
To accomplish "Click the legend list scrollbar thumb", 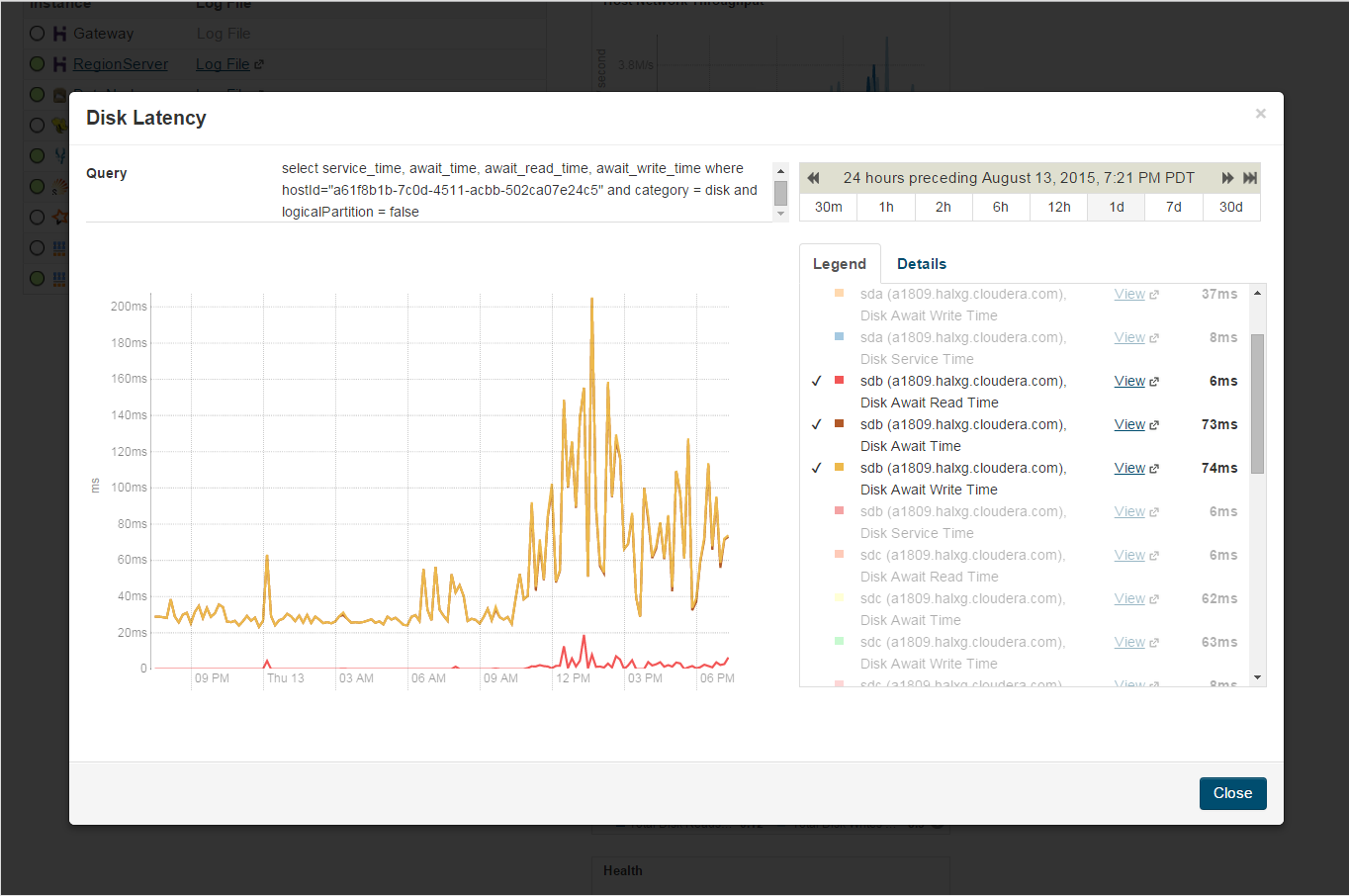I will [1258, 403].
